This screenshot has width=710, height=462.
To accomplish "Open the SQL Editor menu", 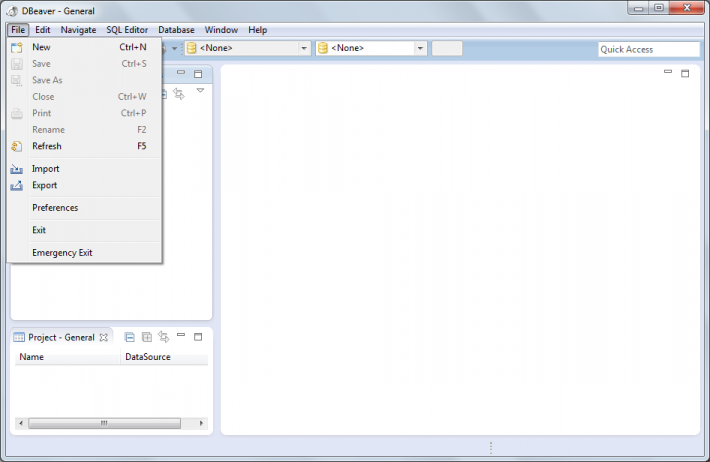I will [x=127, y=30].
